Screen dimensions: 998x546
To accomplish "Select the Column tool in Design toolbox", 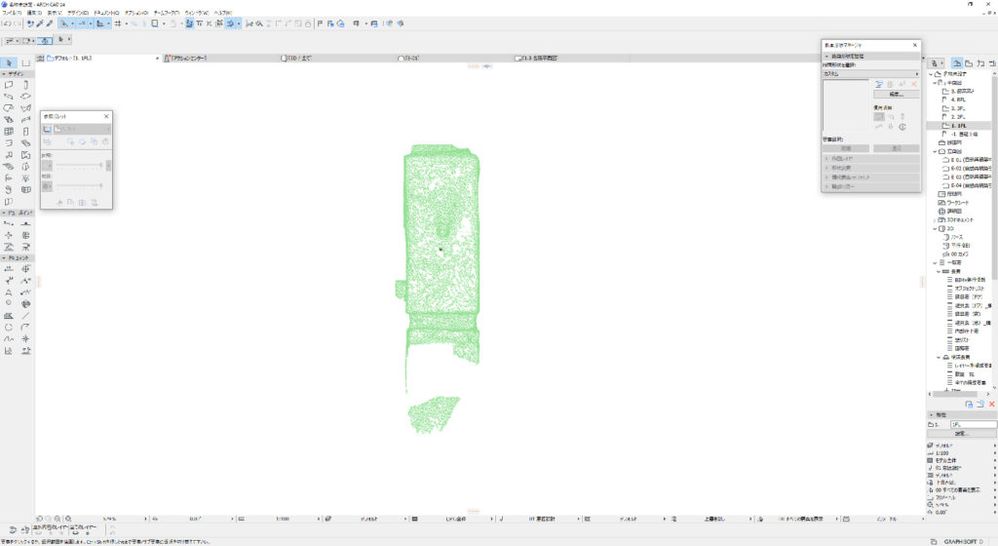I will 26,85.
